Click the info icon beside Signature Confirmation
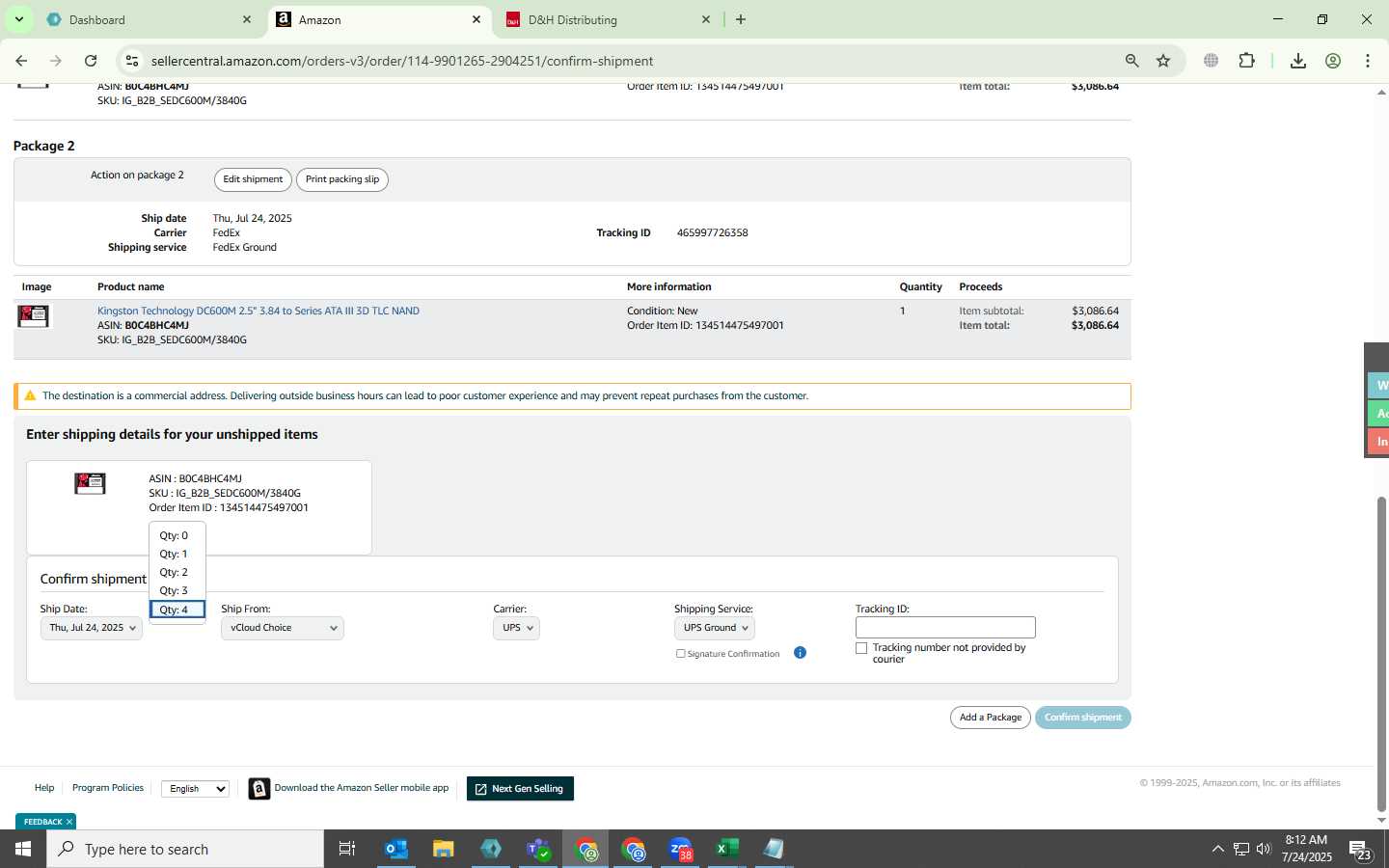 click(x=800, y=653)
